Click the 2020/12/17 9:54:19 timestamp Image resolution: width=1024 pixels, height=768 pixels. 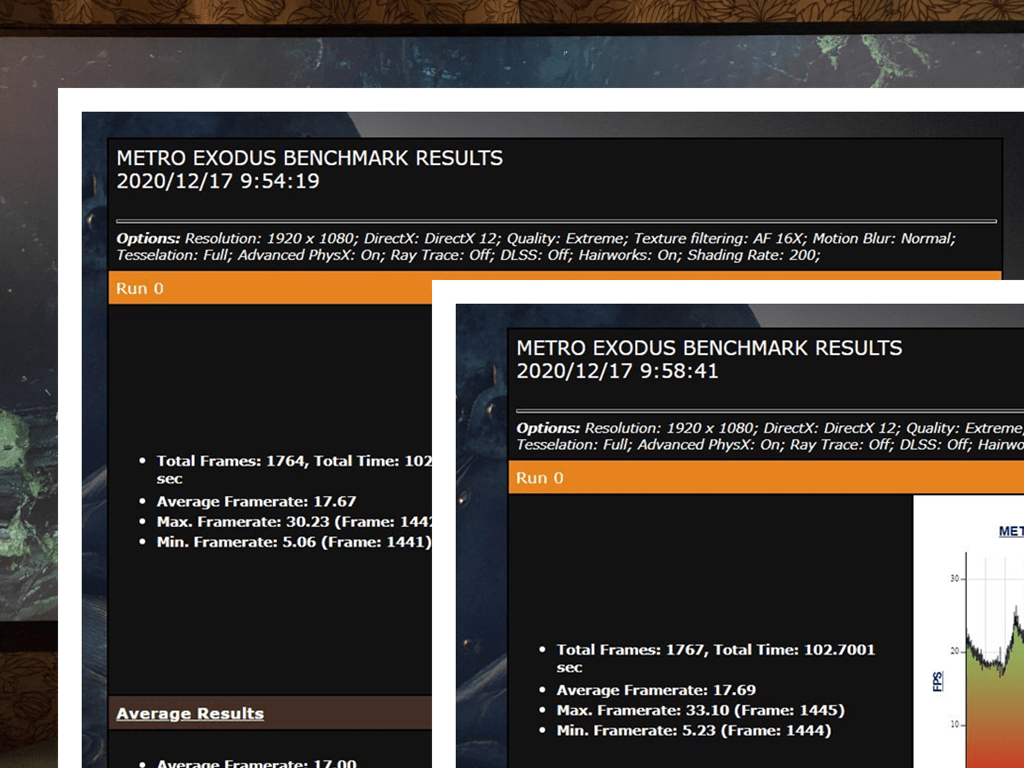[217, 181]
